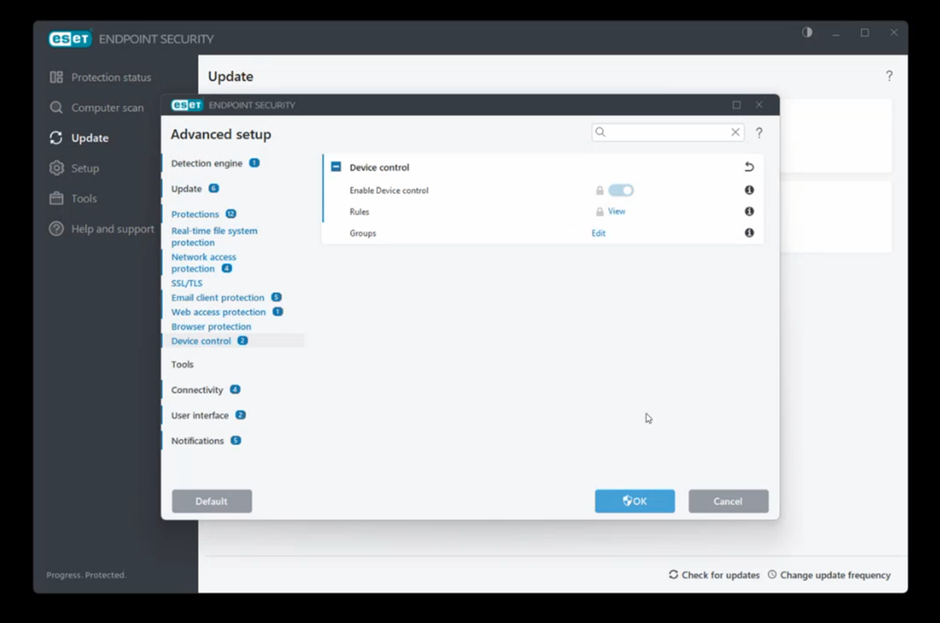
Task: Click the Change update frequency clock icon
Action: tap(772, 574)
